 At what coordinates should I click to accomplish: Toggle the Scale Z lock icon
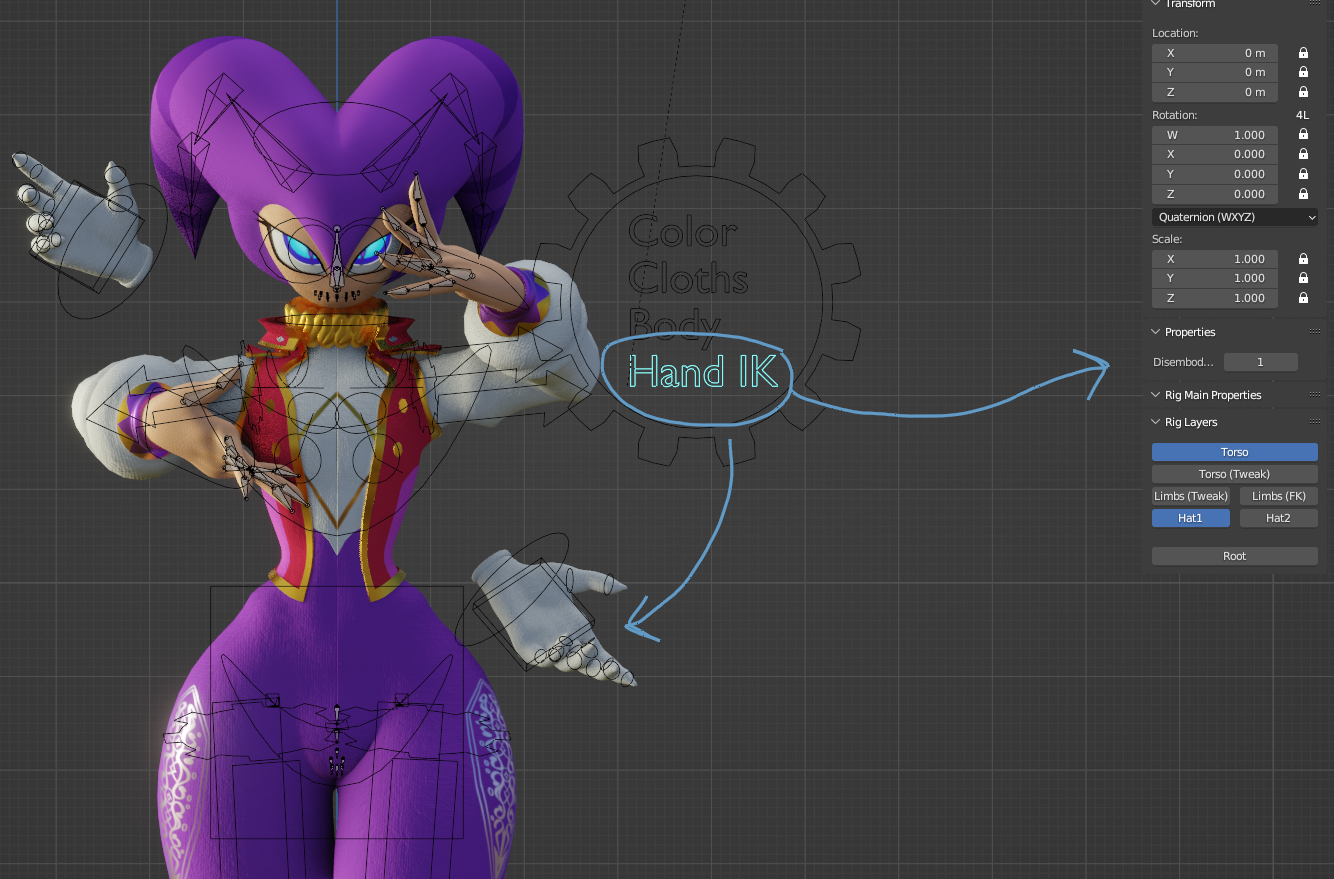[1303, 298]
